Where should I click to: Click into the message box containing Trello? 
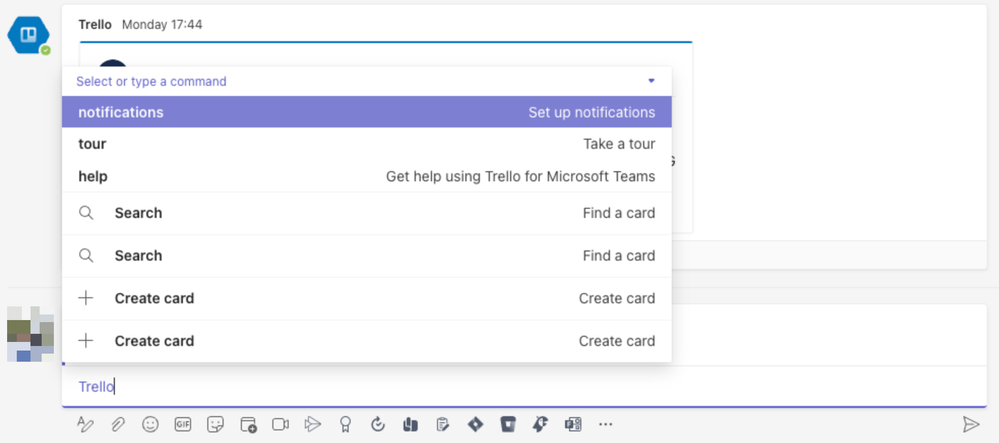[524, 386]
